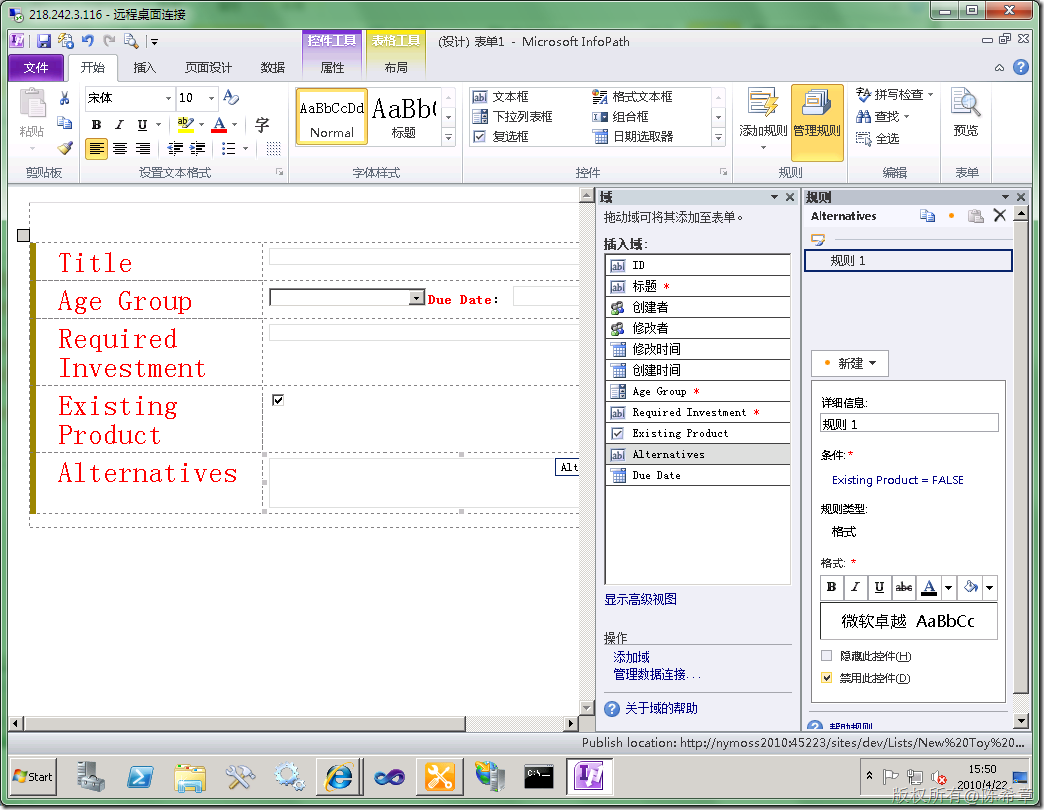Click the Undo icon in quick access toolbar
Viewport: 1044px width, 810px height.
[x=88, y=41]
